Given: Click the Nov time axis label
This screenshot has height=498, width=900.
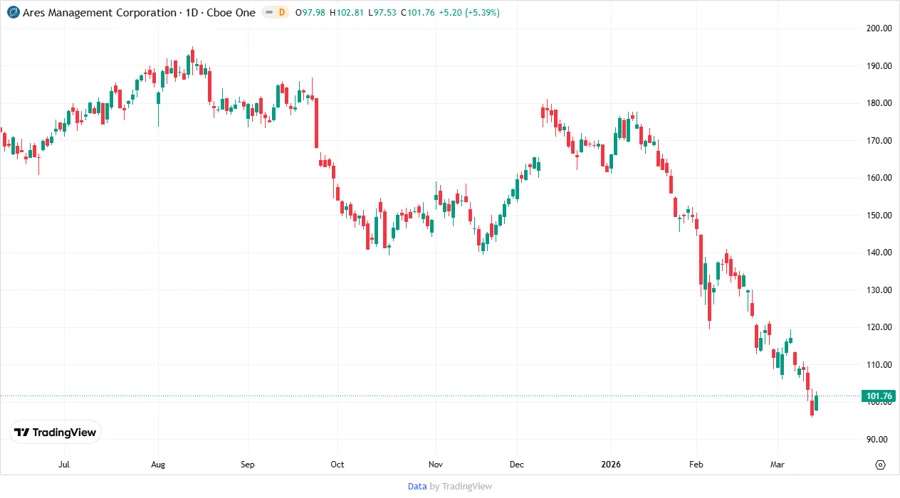Looking at the screenshot, I should pyautogui.click(x=436, y=464).
